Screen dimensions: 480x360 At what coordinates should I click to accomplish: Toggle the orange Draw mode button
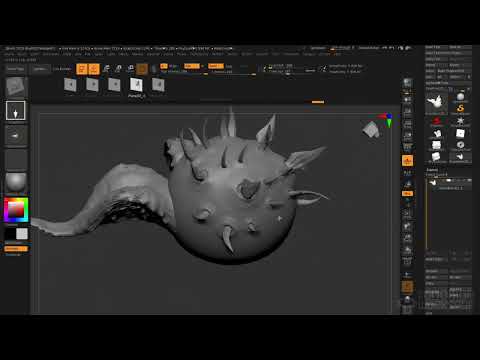94,69
